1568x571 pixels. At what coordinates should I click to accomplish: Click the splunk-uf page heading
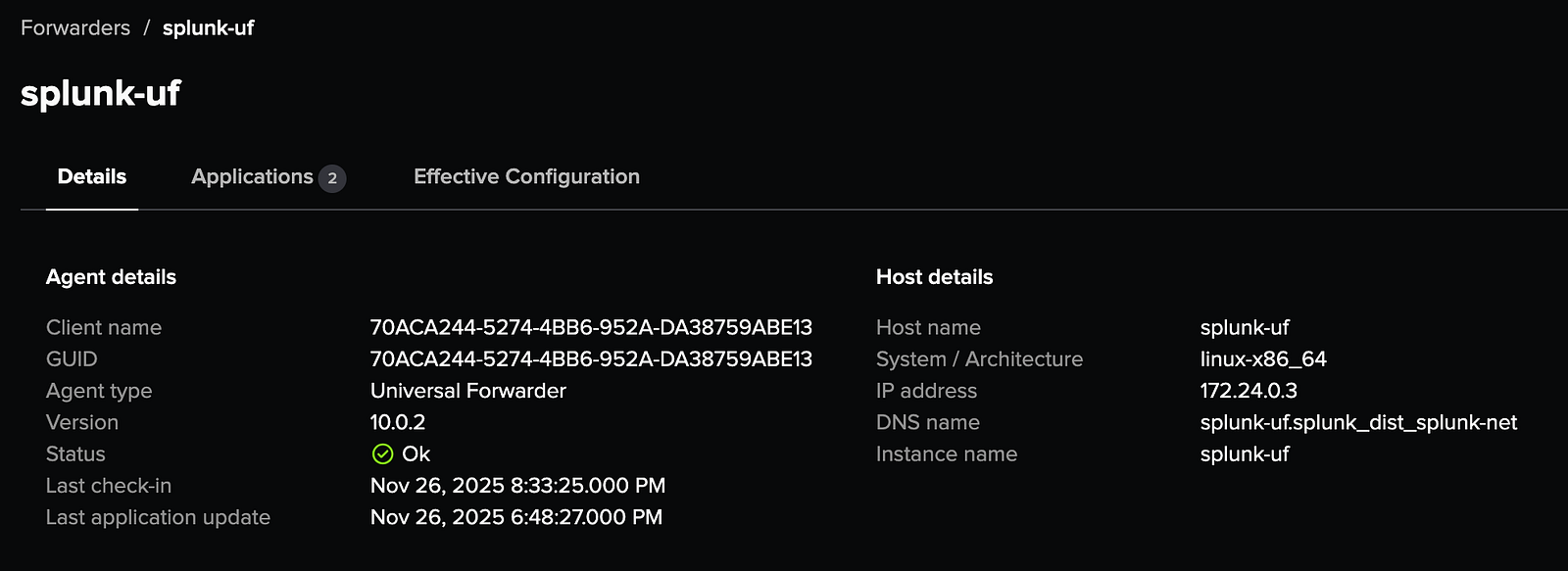[101, 93]
